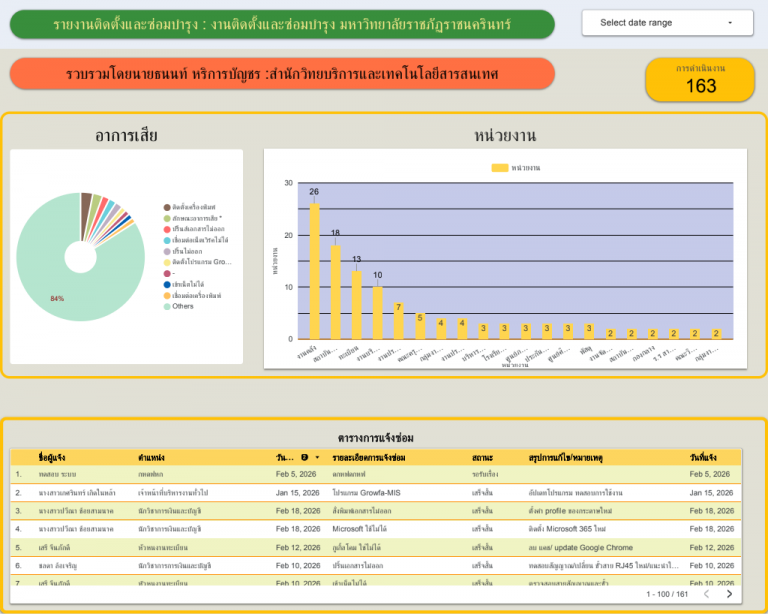Click the 163 scorecard
The image size is (768, 614).
click(700, 80)
